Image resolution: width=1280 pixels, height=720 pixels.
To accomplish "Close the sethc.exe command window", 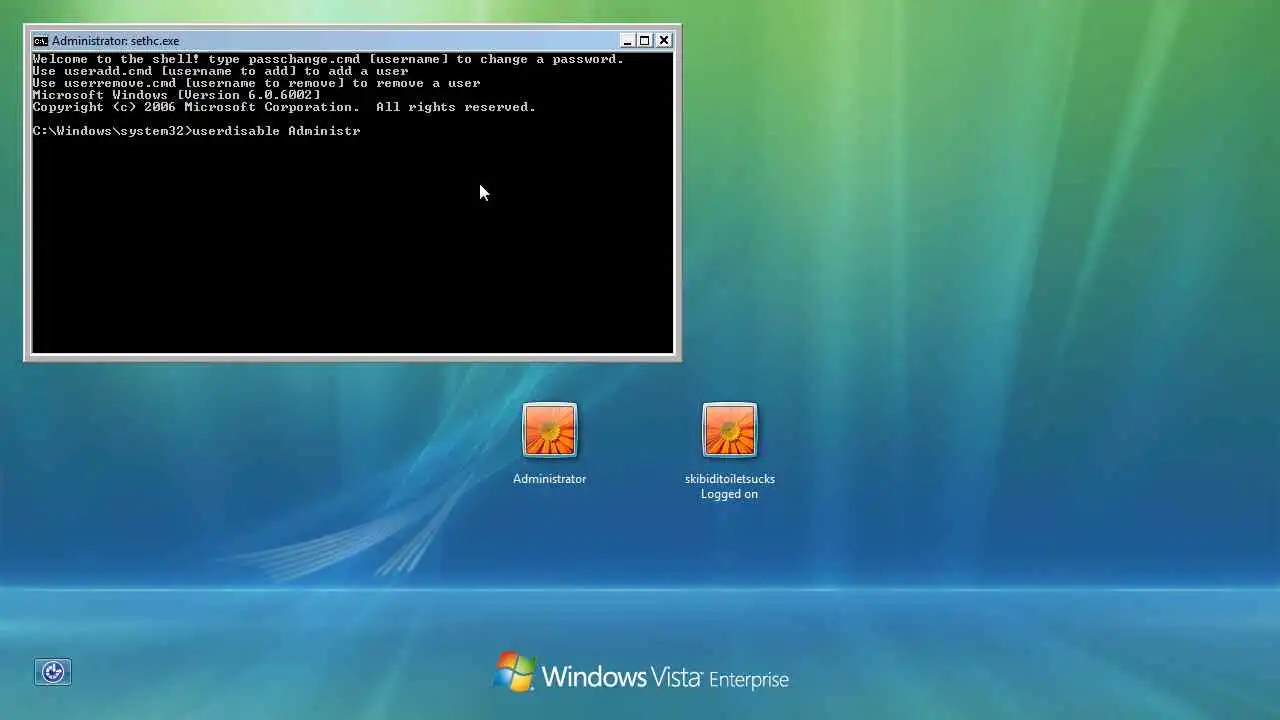I will (x=663, y=40).
